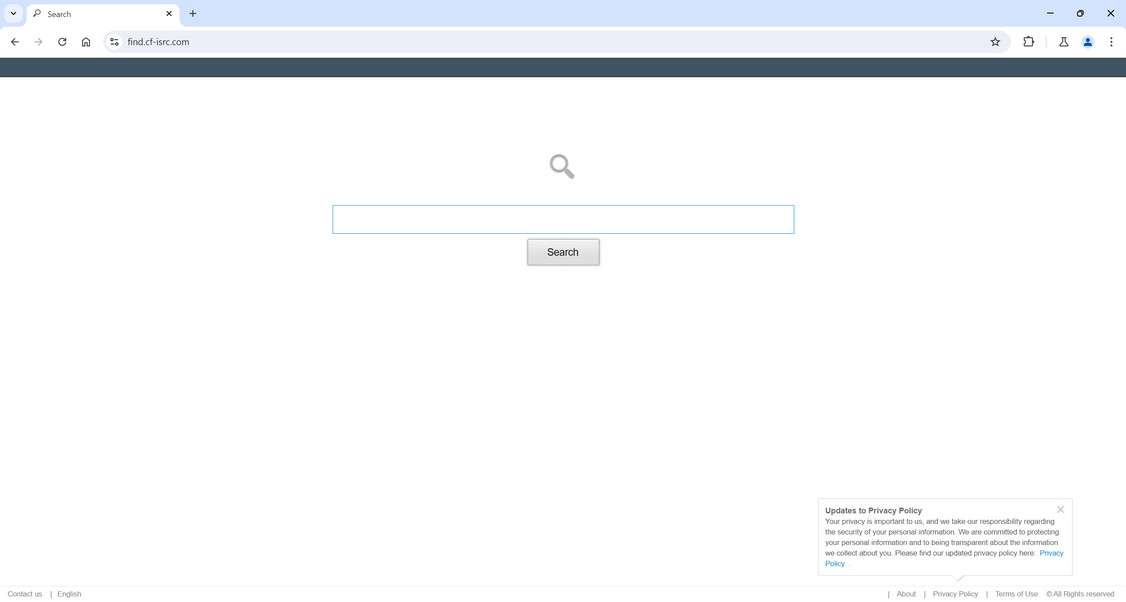Viewport: 1126px width, 602px height.
Task: Open Chrome Labs flask icon
Action: coord(1064,42)
